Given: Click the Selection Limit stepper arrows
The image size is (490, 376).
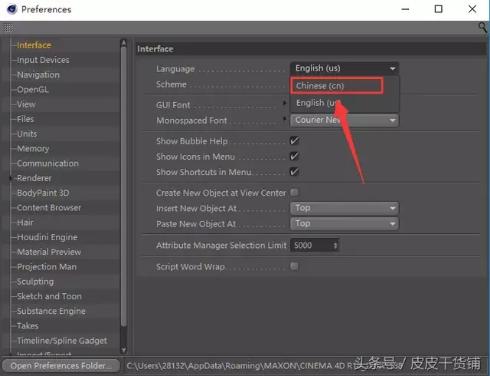Looking at the screenshot, I should 335,246.
